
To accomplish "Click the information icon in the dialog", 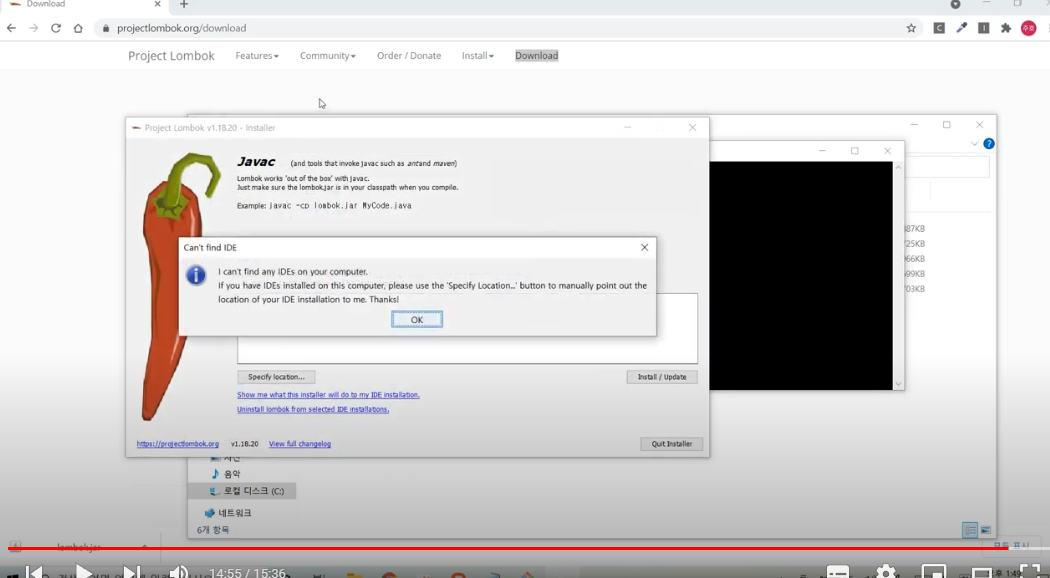I will (196, 275).
